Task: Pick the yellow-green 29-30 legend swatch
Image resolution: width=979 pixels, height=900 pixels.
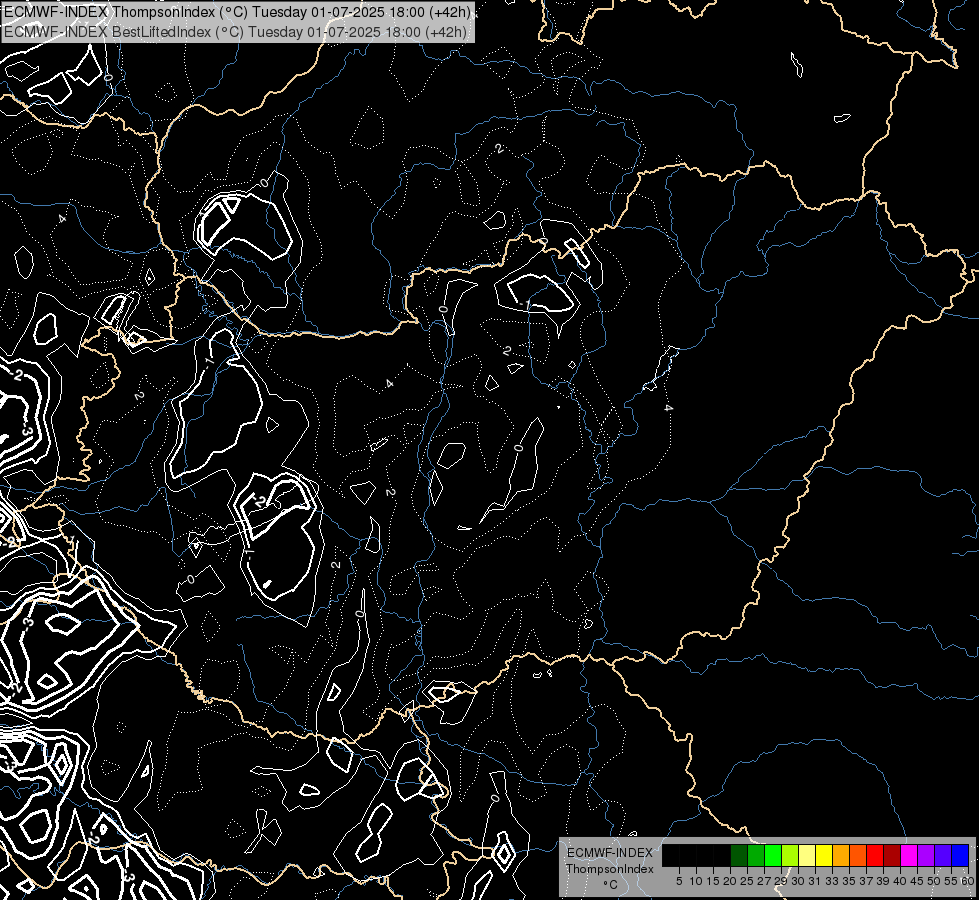Action: [x=790, y=855]
